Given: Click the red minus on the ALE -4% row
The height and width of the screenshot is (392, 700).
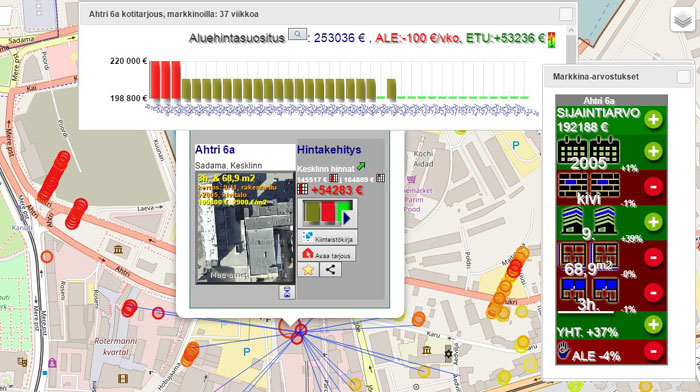Looking at the screenshot, I should point(653,351).
